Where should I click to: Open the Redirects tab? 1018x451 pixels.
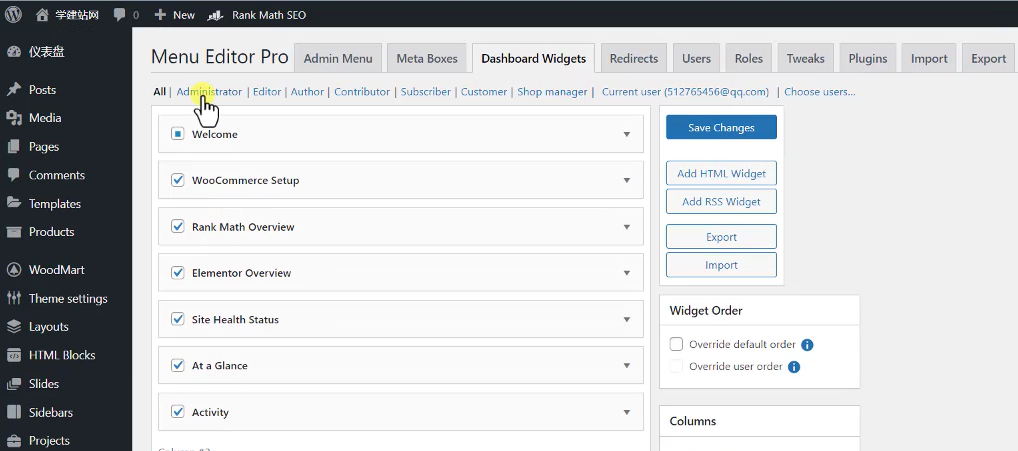click(634, 58)
